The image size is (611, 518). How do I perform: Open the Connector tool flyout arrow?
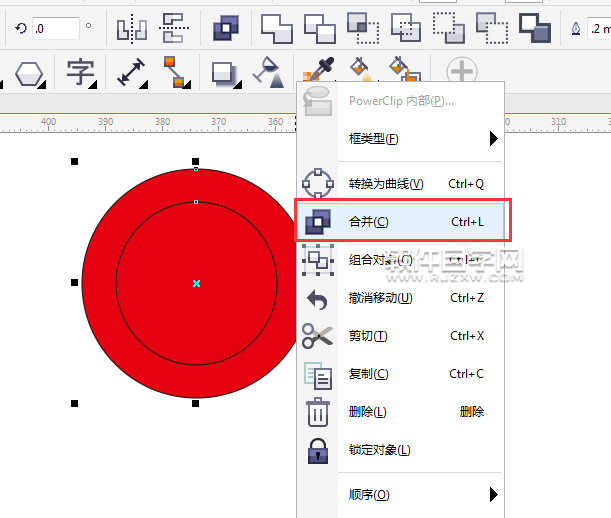pyautogui.click(x=187, y=84)
